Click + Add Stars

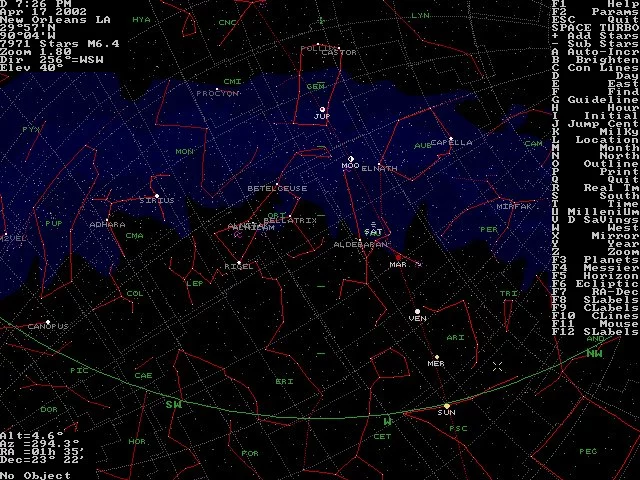click(596, 36)
